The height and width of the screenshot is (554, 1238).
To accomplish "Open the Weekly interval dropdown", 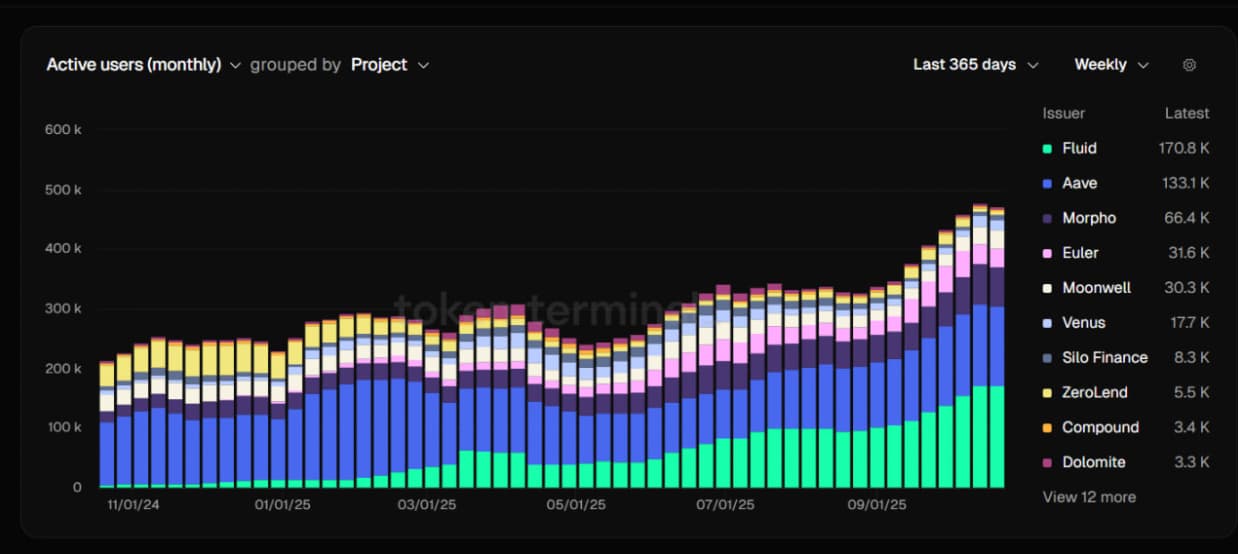I will click(1111, 65).
